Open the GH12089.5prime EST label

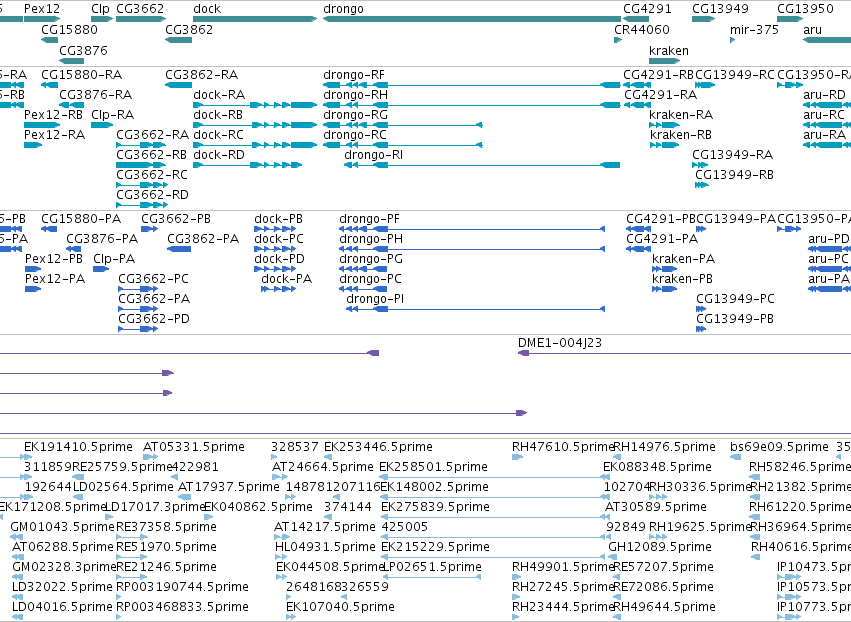point(660,547)
